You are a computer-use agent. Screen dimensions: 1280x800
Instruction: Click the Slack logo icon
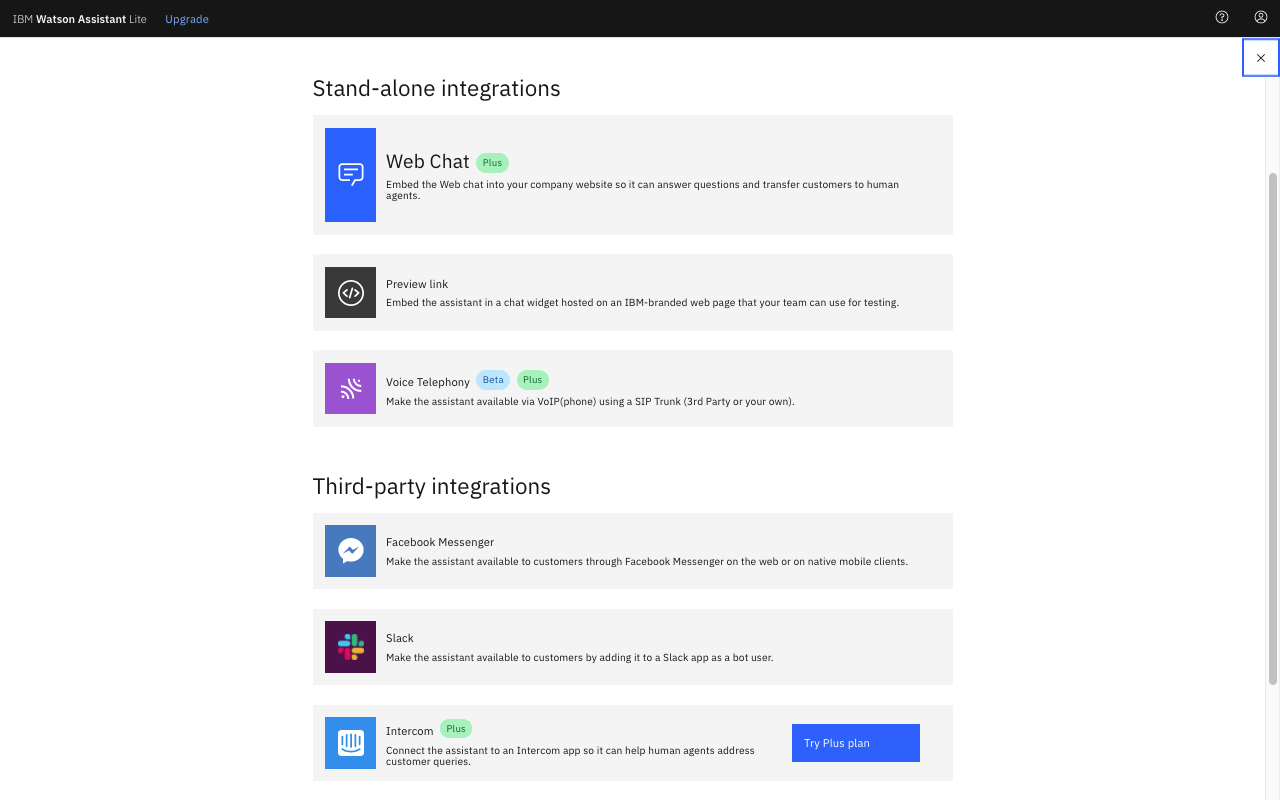[x=350, y=647]
